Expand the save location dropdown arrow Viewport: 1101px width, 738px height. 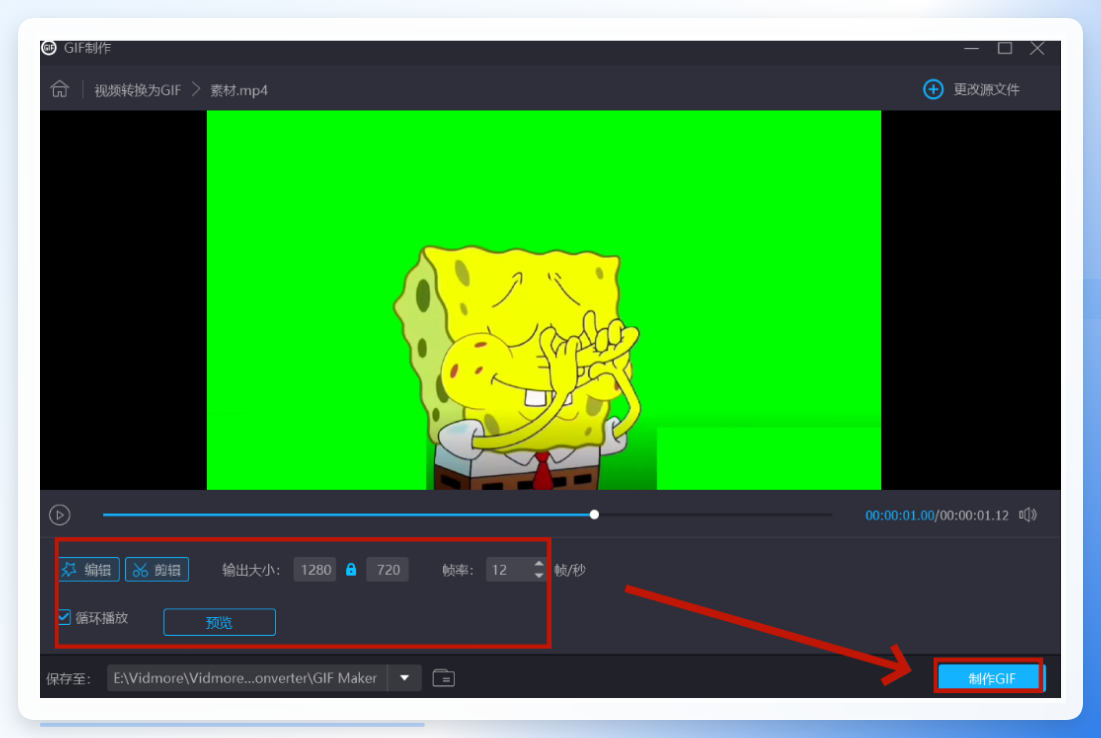click(404, 678)
